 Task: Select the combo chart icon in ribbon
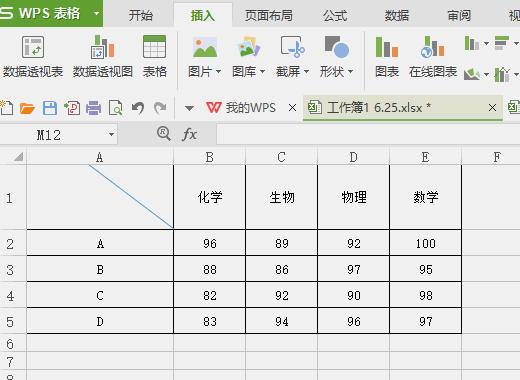point(502,74)
